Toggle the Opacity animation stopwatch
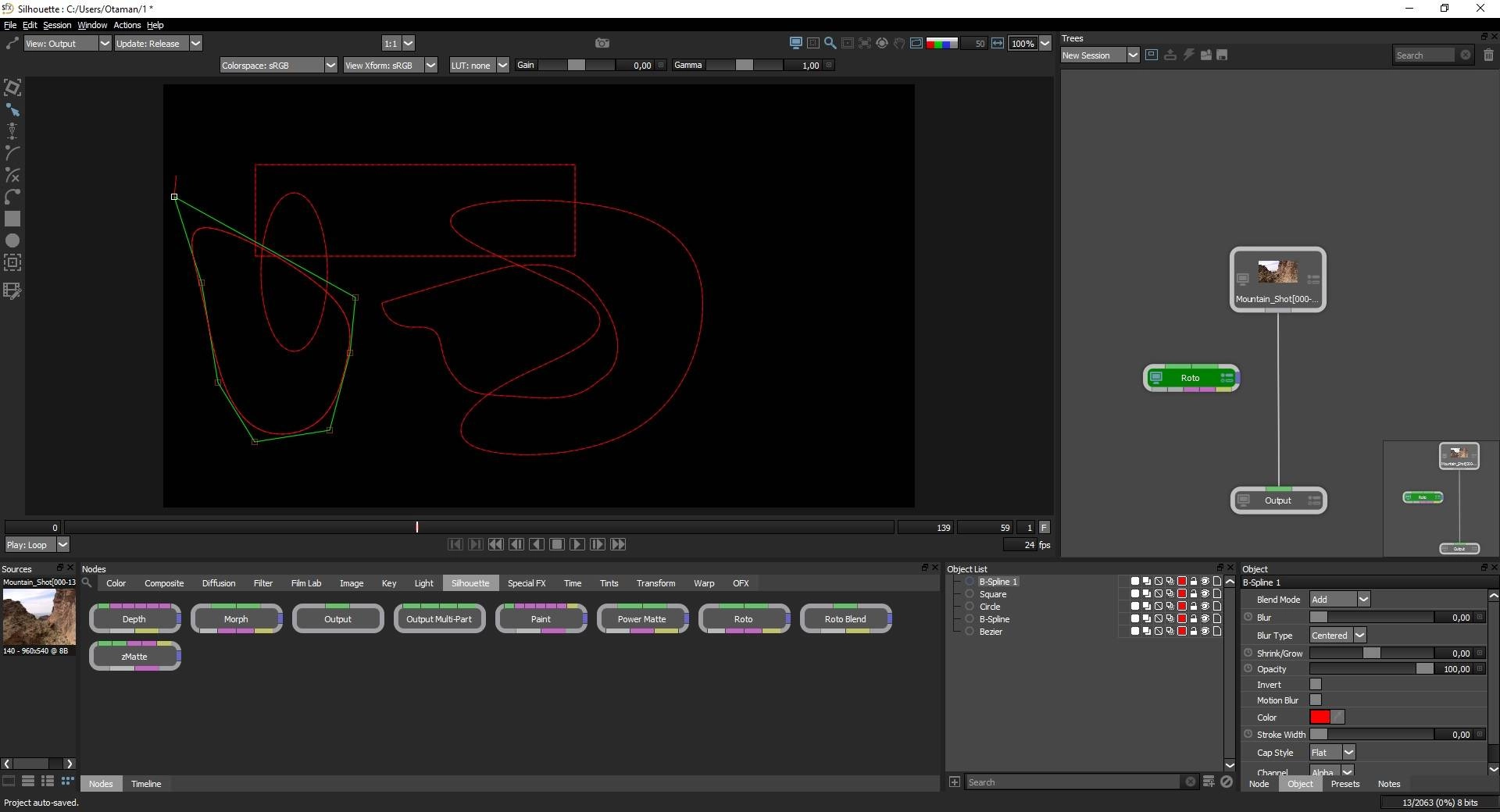Screen dimensions: 1500x812 point(1248,668)
